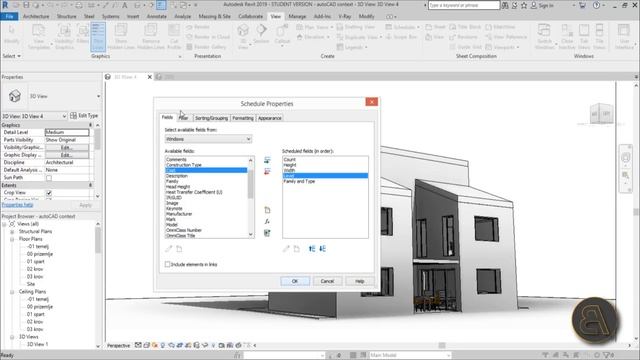Open the 3D View: 3D View 4 instance dropdown
This screenshot has height=360, width=640.
34,116
